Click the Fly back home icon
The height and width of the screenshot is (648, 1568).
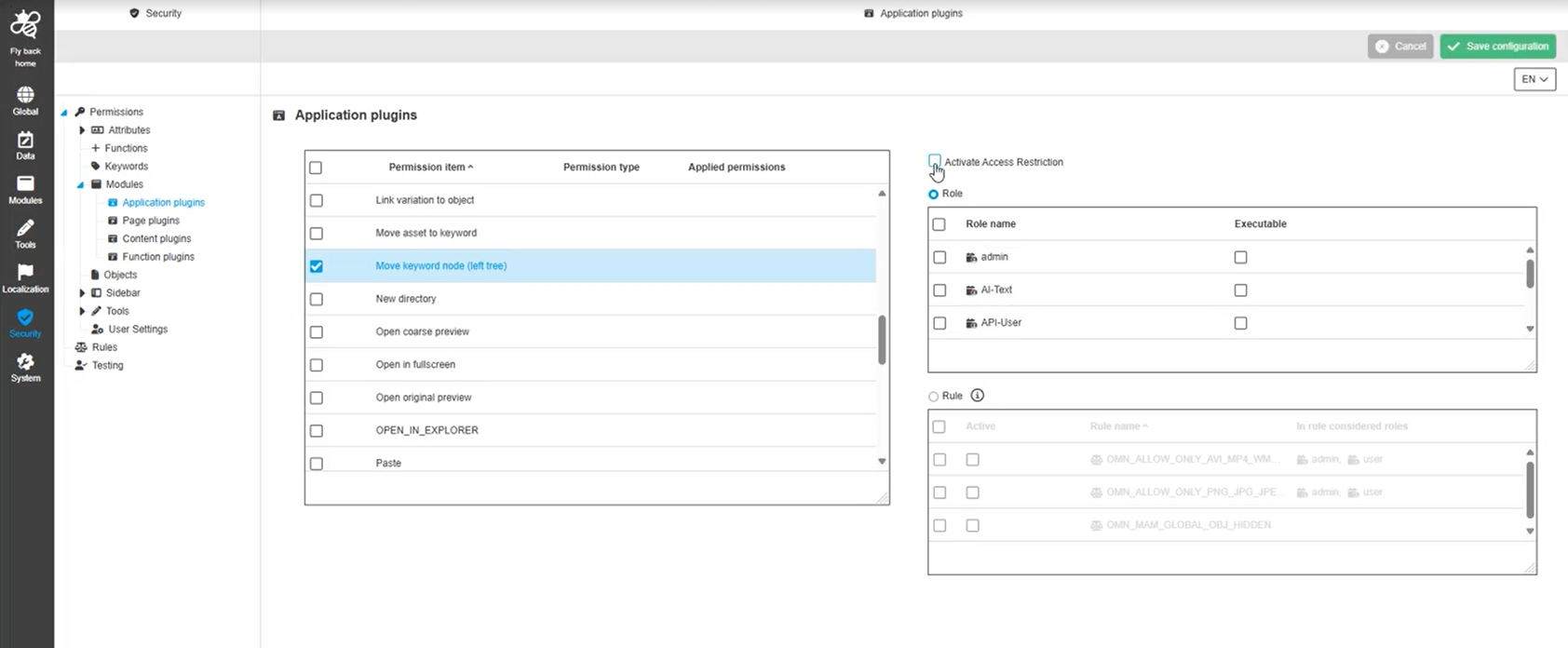click(x=25, y=25)
